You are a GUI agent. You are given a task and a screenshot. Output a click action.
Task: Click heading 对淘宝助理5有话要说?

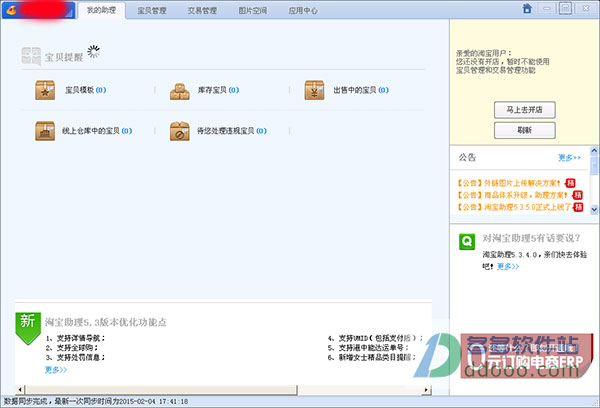[531, 238]
